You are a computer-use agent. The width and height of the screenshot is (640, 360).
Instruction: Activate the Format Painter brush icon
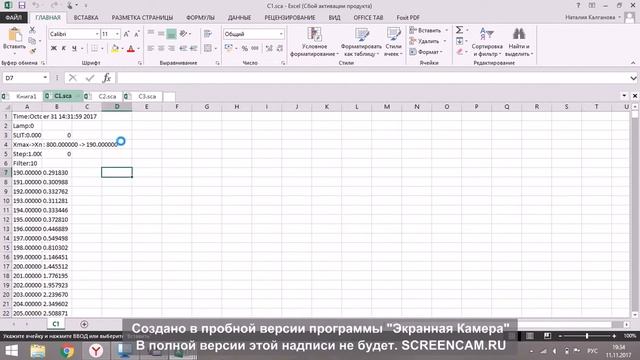tap(32, 51)
